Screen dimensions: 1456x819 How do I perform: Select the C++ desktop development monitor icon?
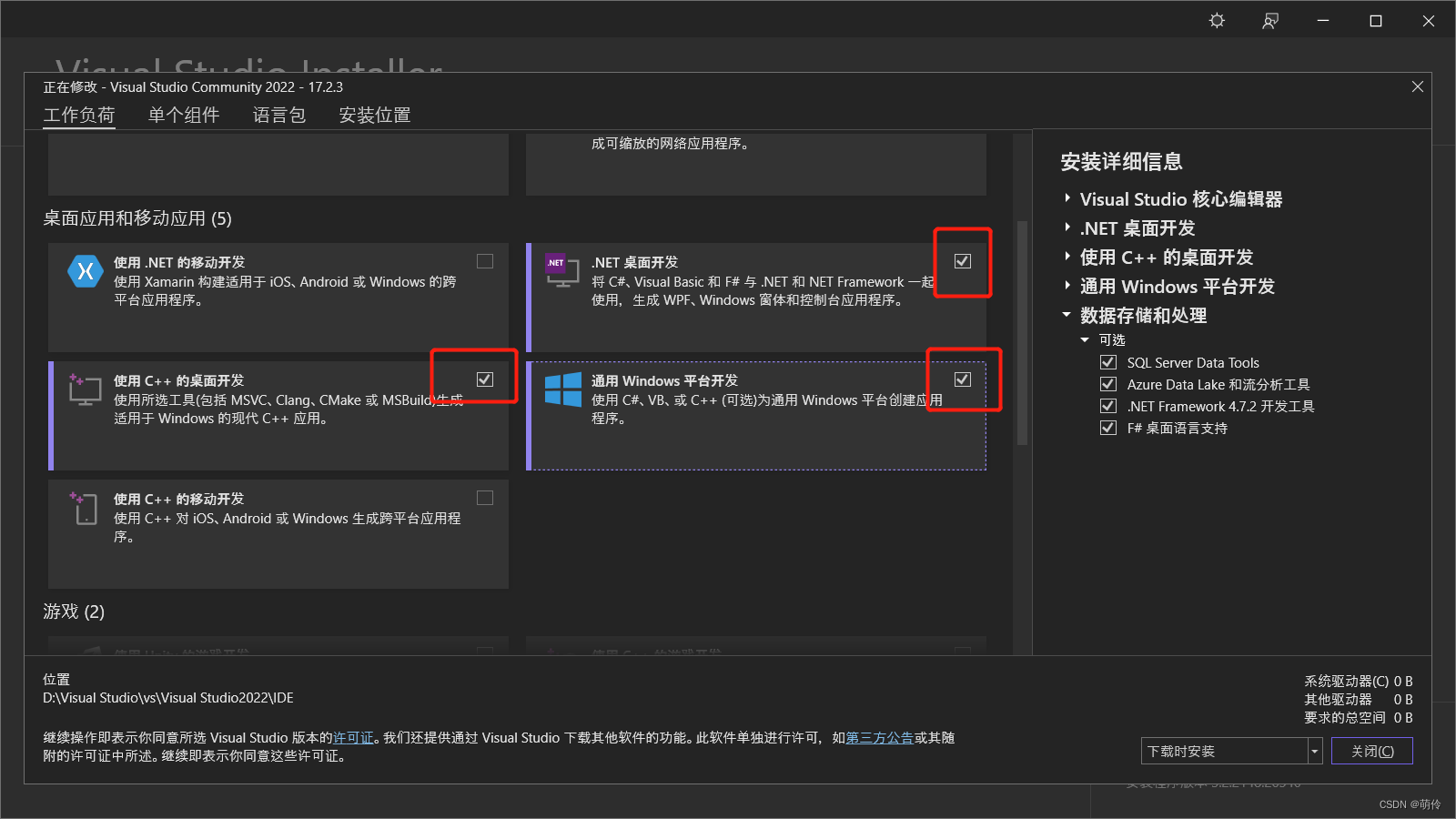[x=85, y=389]
